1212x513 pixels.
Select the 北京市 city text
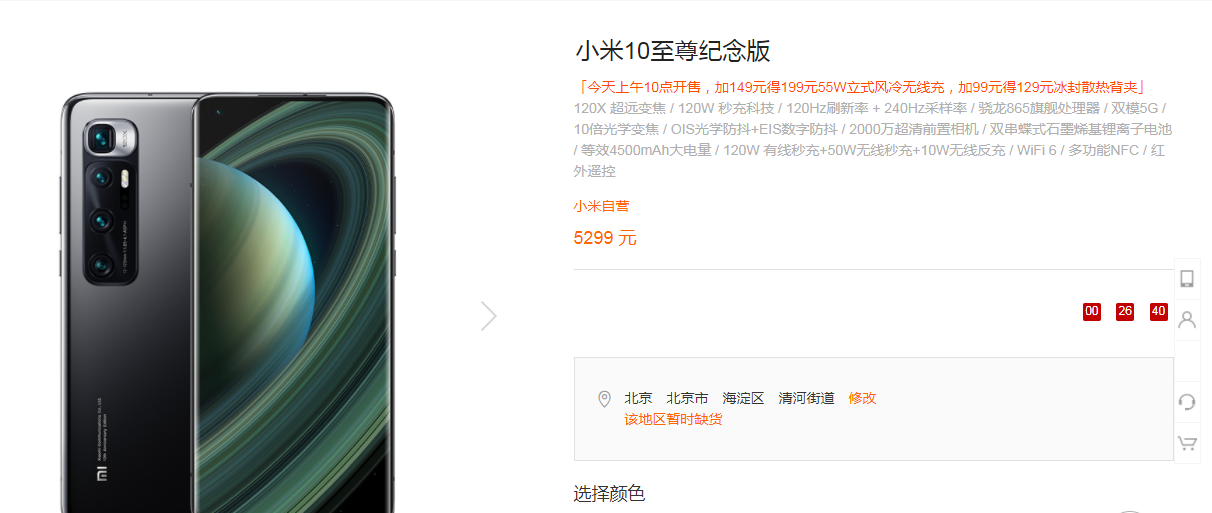coord(687,398)
